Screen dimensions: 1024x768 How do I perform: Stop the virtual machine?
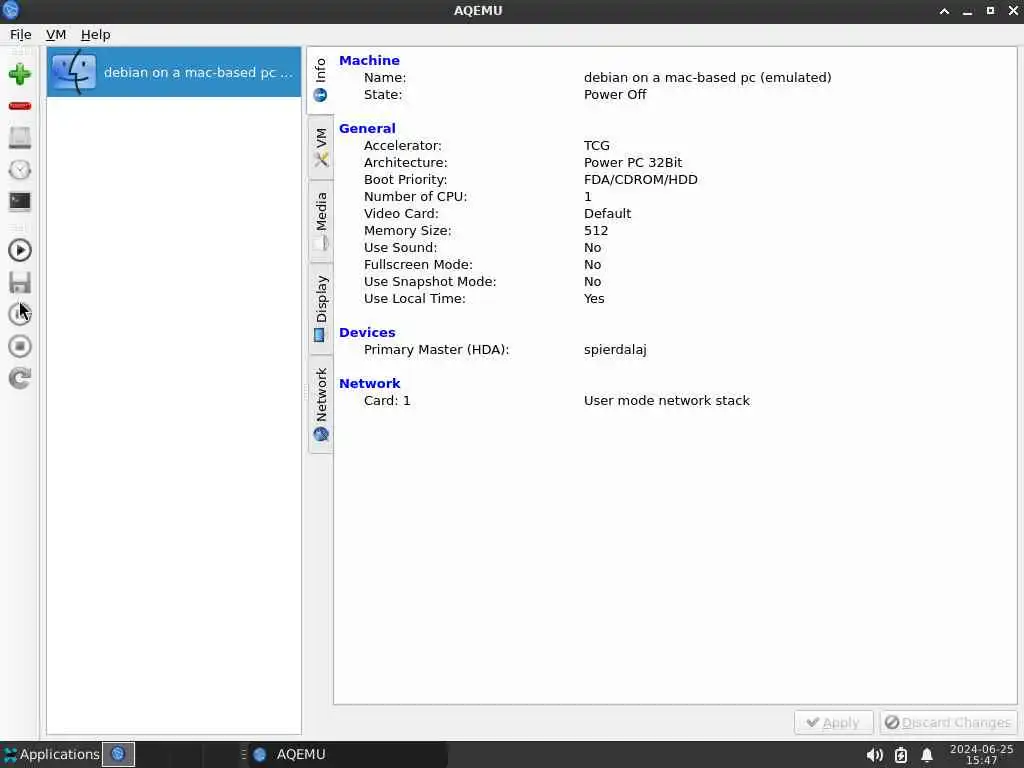pos(20,346)
